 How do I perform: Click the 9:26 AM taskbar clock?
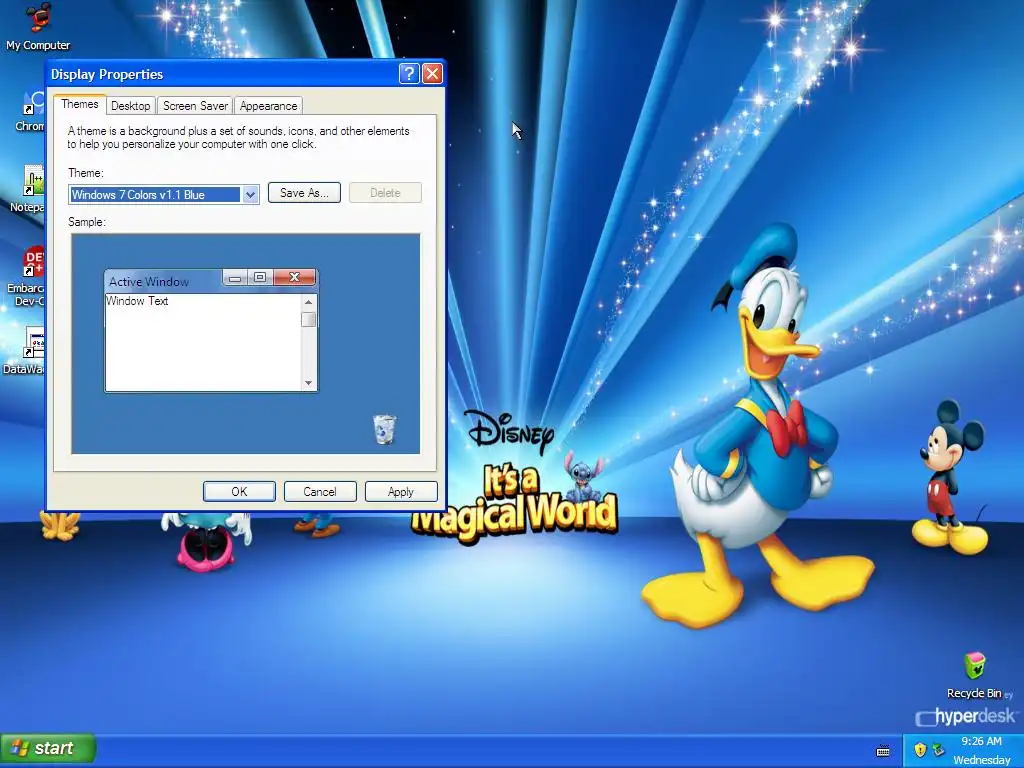pos(981,741)
